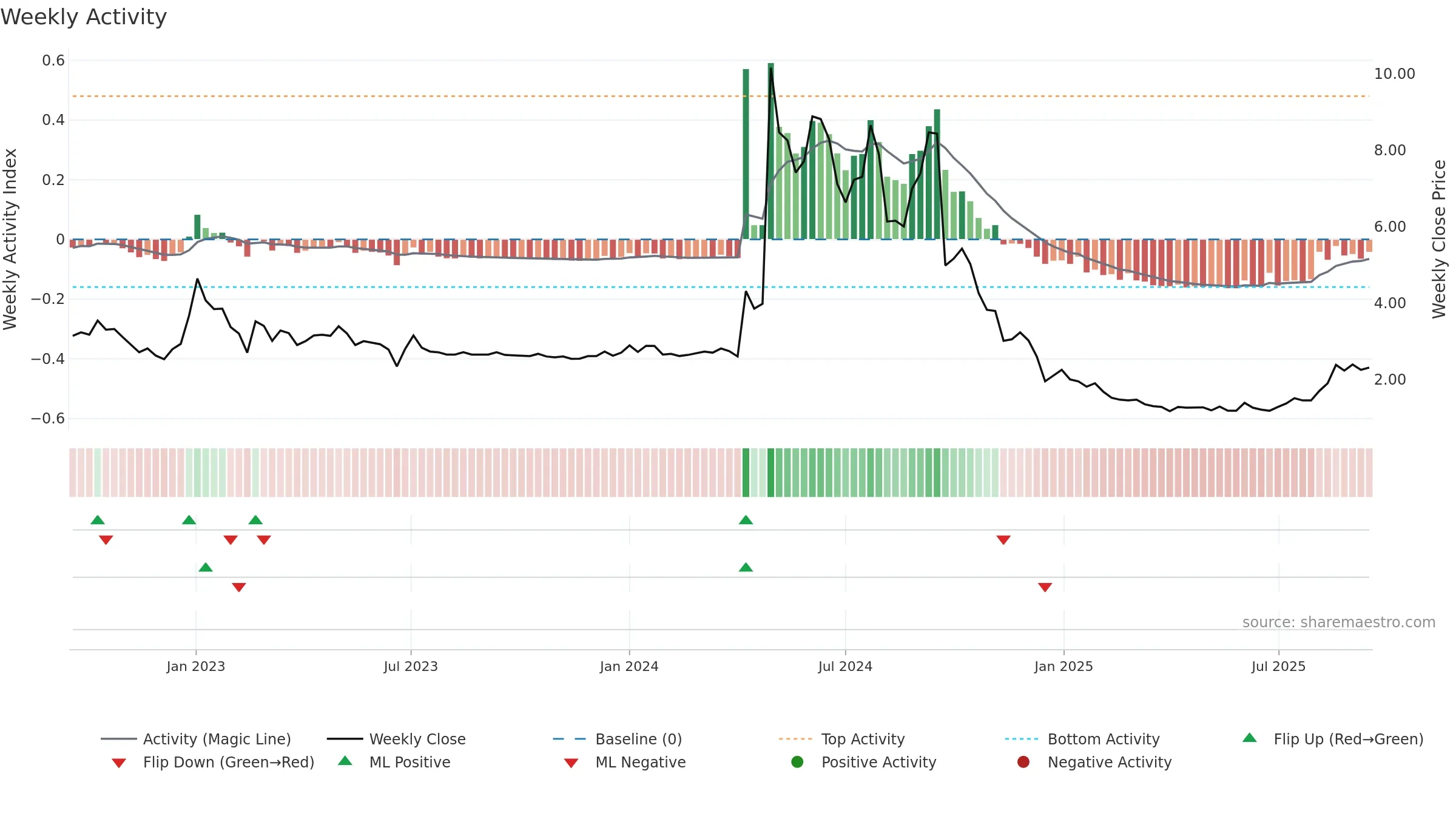This screenshot has width=1456, height=819.
Task: Click the second-row ML Positive triangle in April 2024
Action: click(x=746, y=567)
